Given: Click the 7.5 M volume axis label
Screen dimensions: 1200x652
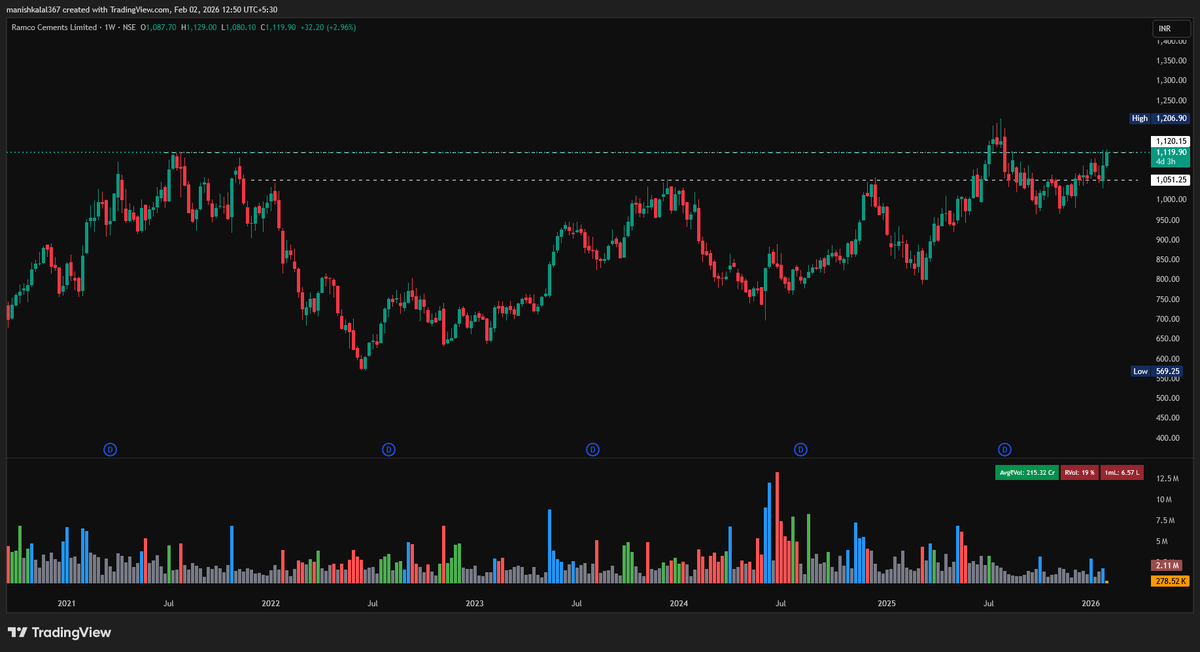Looking at the screenshot, I should click(1168, 521).
